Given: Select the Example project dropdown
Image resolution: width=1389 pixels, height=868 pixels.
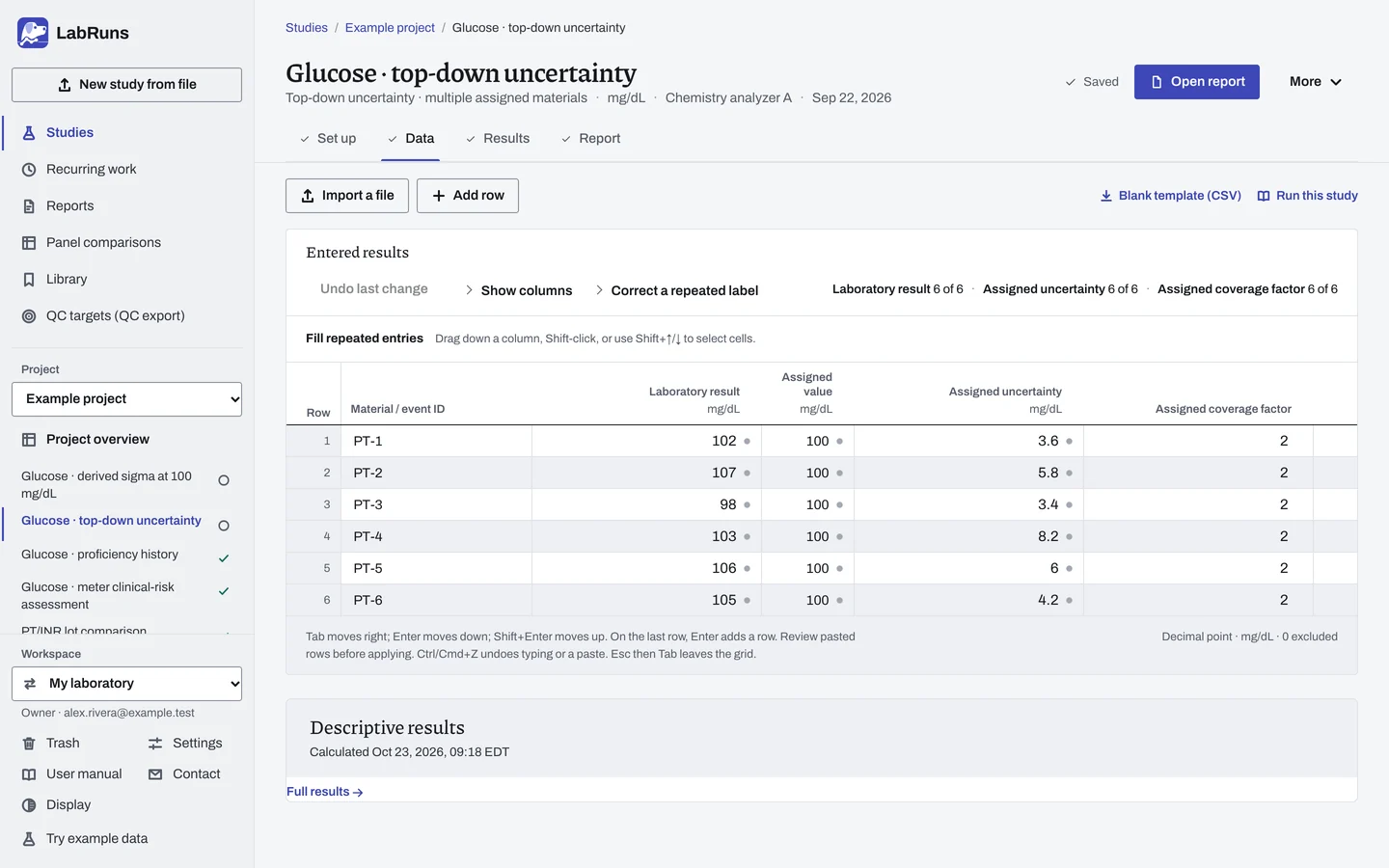Looking at the screenshot, I should pyautogui.click(x=126, y=399).
